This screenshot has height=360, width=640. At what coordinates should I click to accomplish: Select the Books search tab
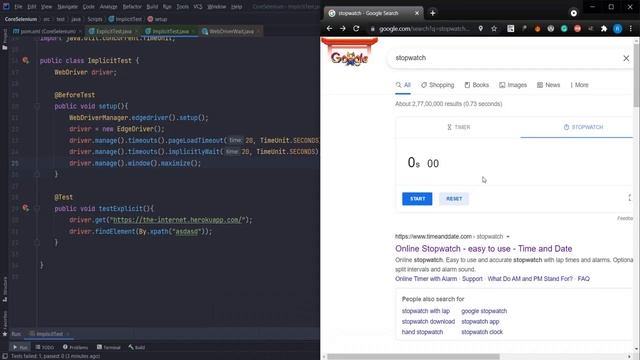tap(476, 85)
